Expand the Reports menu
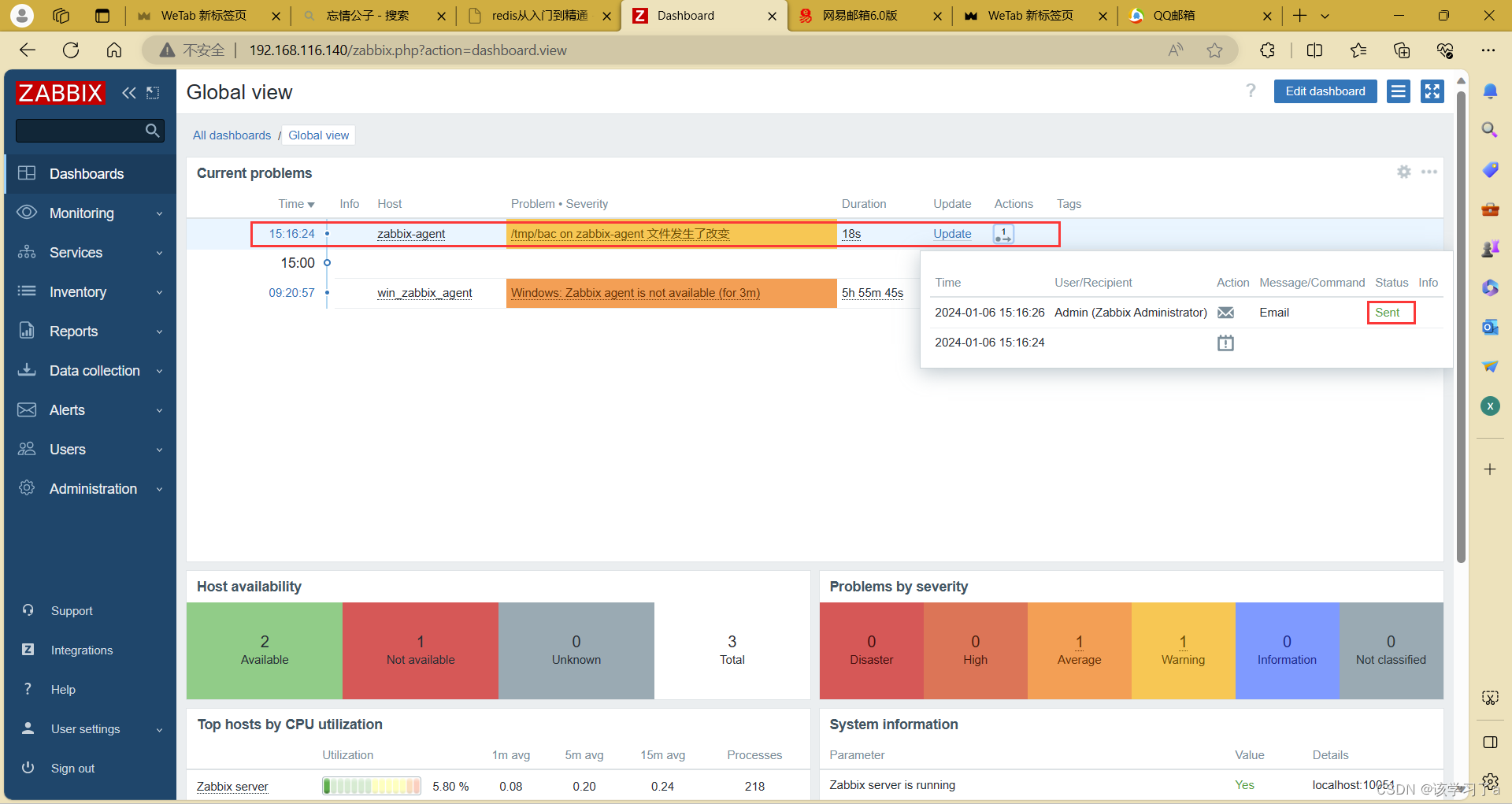Viewport: 1512px width, 804px height. (90, 332)
